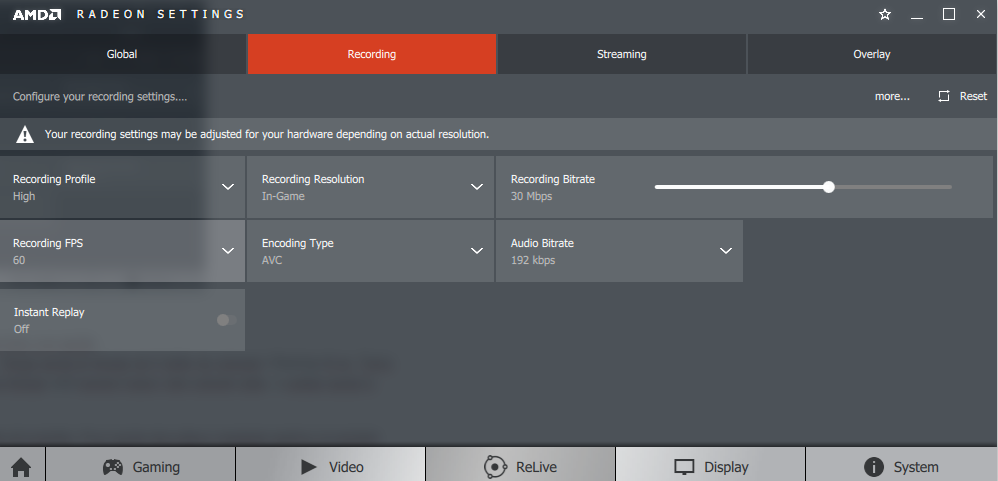Open the Video section

click(331, 466)
